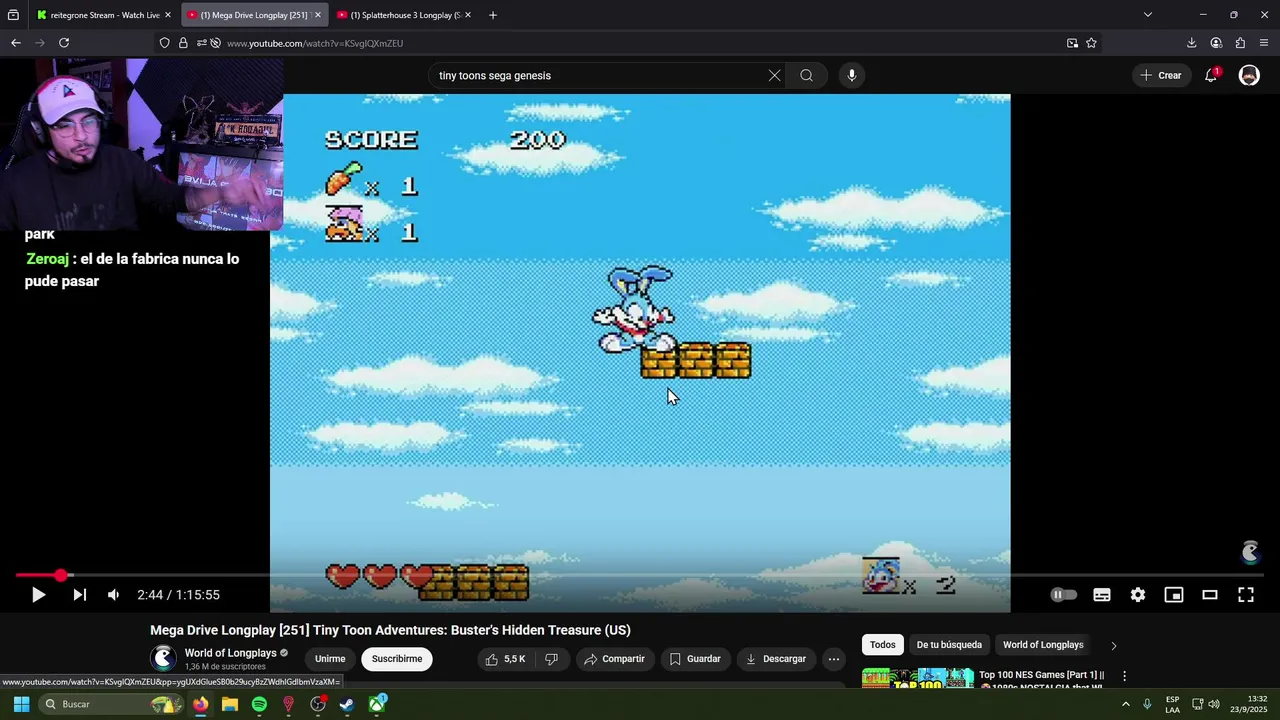Switch to reitegrone Stream tab

click(x=105, y=15)
